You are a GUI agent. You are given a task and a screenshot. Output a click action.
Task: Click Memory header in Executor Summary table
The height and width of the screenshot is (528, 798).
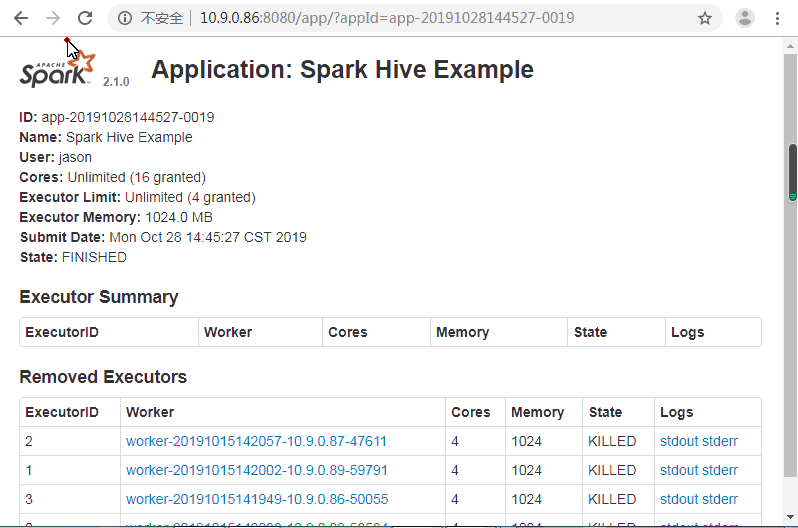pyautogui.click(x=462, y=332)
